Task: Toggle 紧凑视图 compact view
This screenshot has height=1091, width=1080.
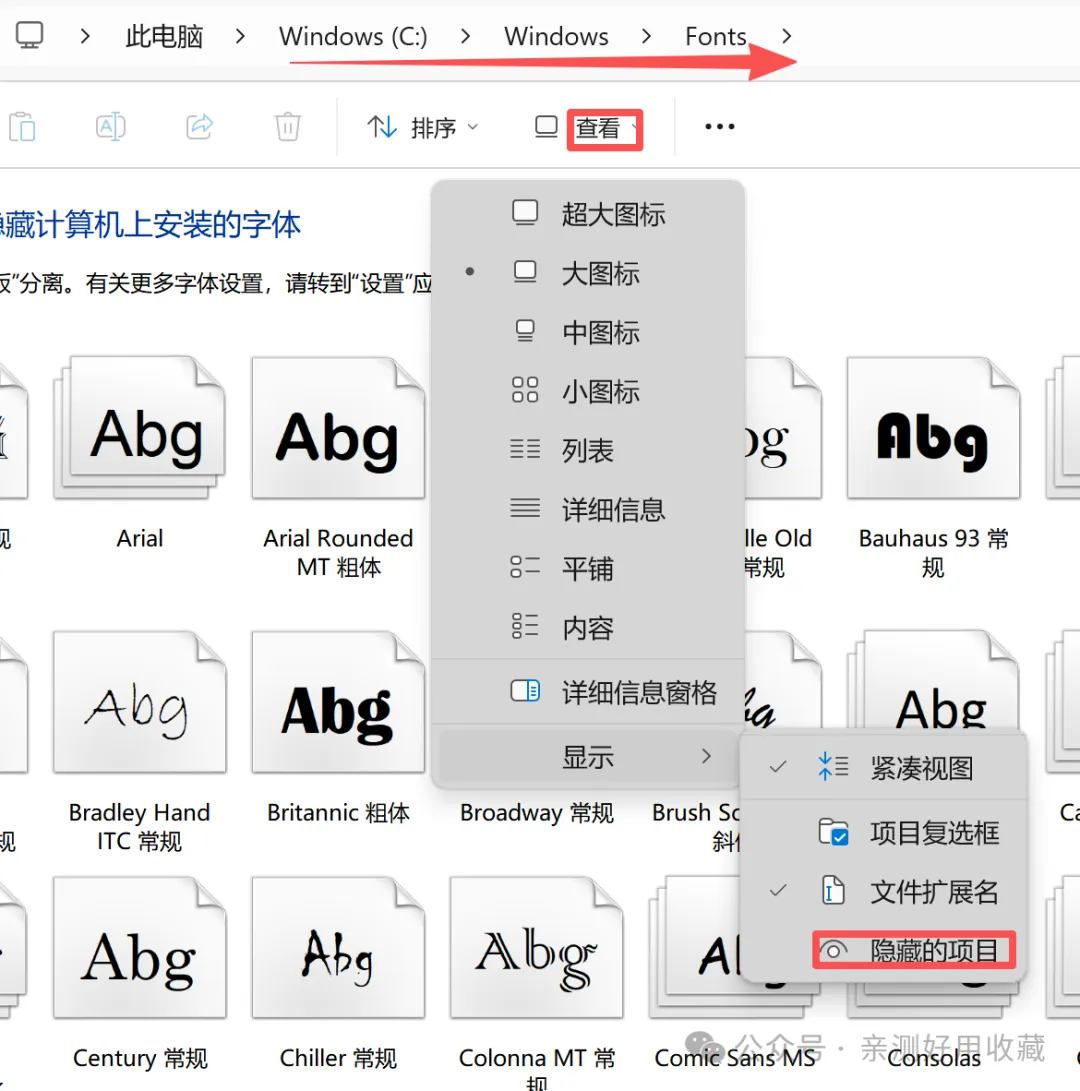Action: (883, 768)
